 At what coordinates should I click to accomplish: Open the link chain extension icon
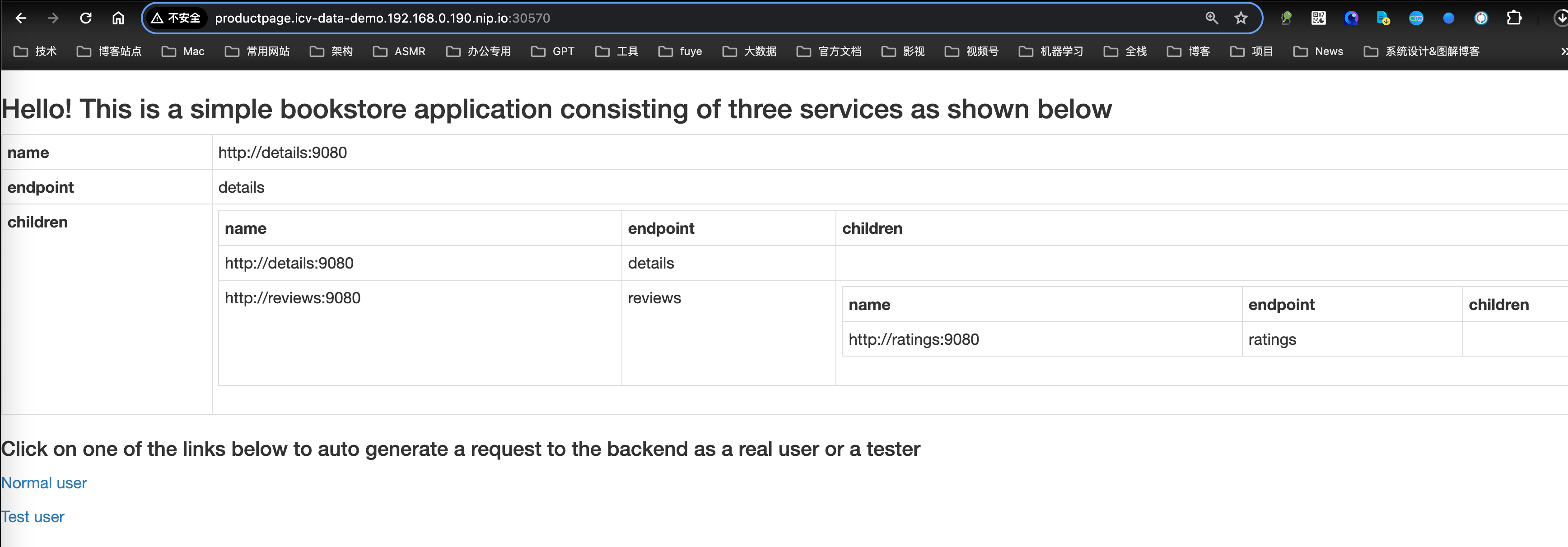click(x=1416, y=18)
